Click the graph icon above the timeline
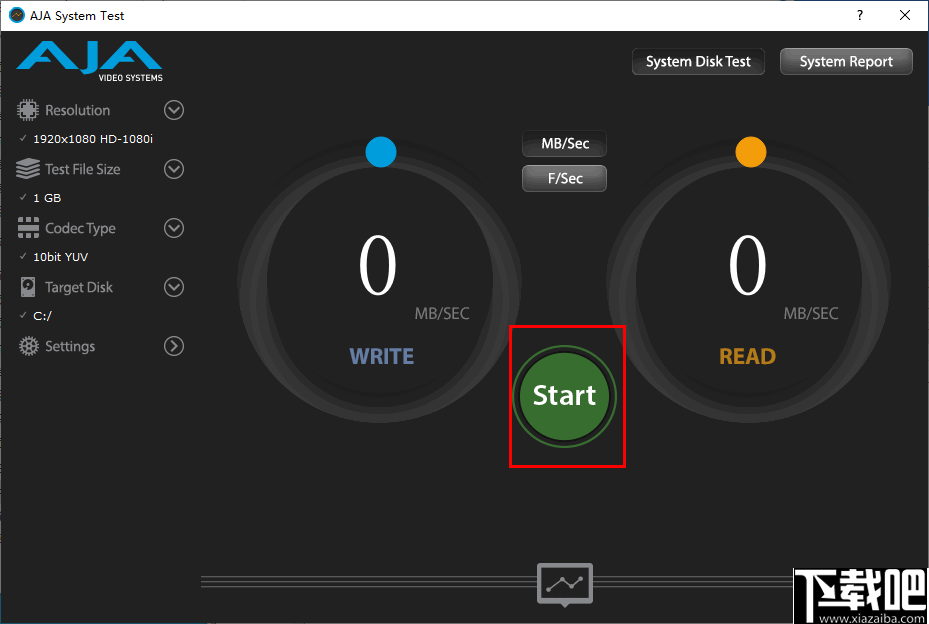Image resolution: width=929 pixels, height=624 pixels. 564,584
